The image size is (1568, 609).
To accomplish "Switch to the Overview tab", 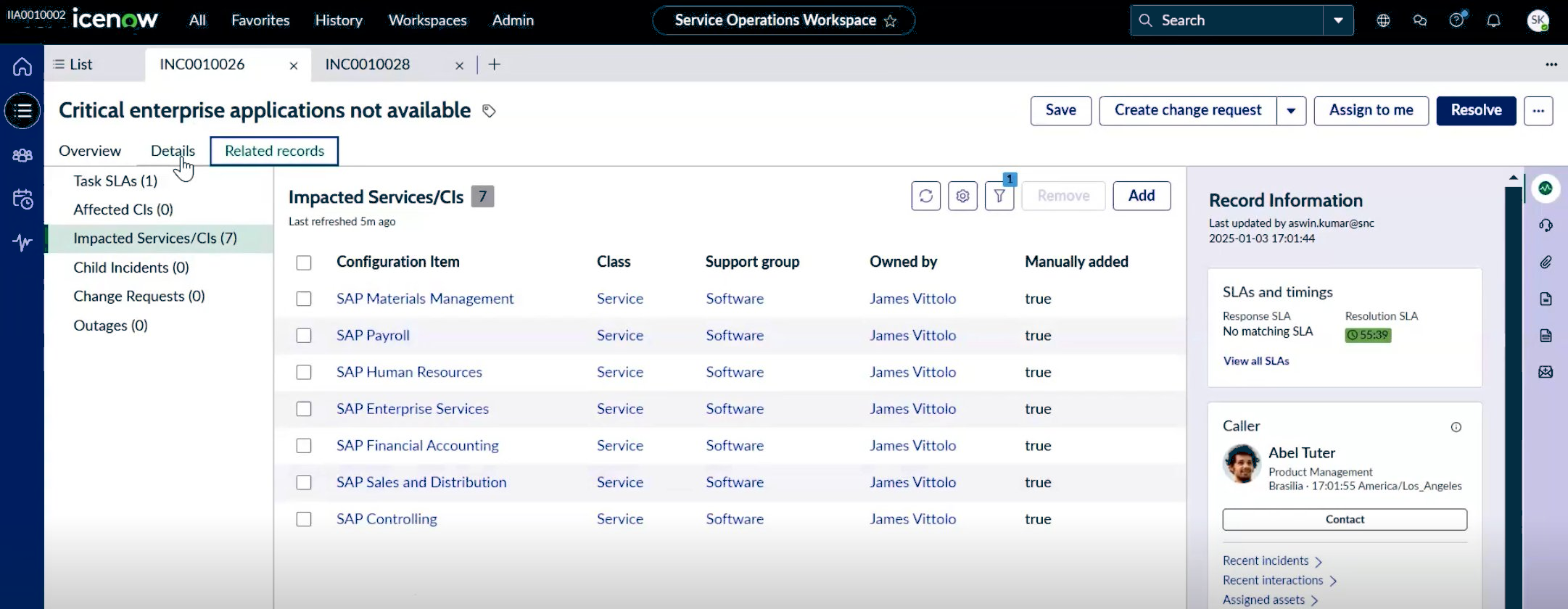I will point(90,151).
